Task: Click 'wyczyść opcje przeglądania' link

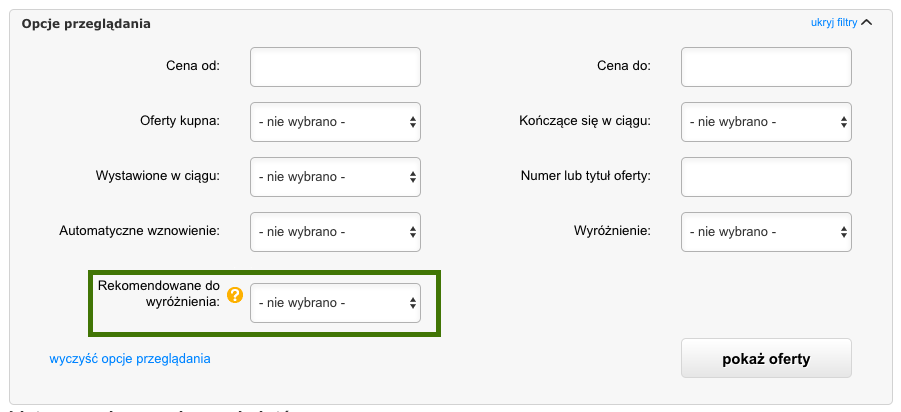Action: click(130, 359)
